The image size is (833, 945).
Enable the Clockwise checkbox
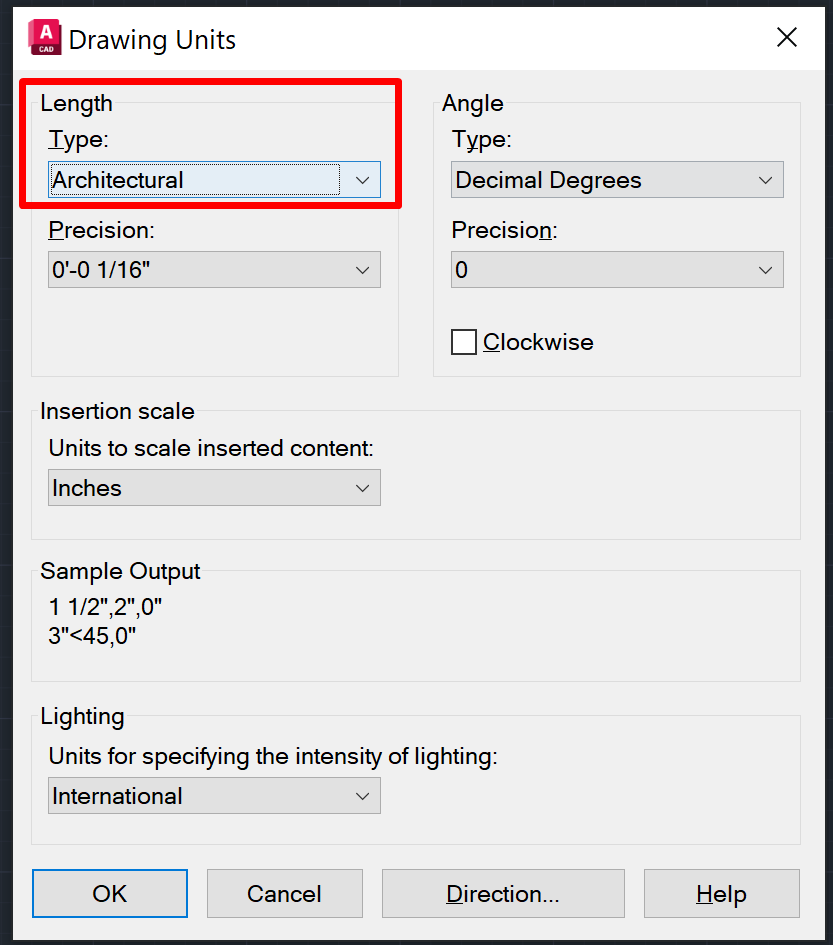click(x=464, y=342)
